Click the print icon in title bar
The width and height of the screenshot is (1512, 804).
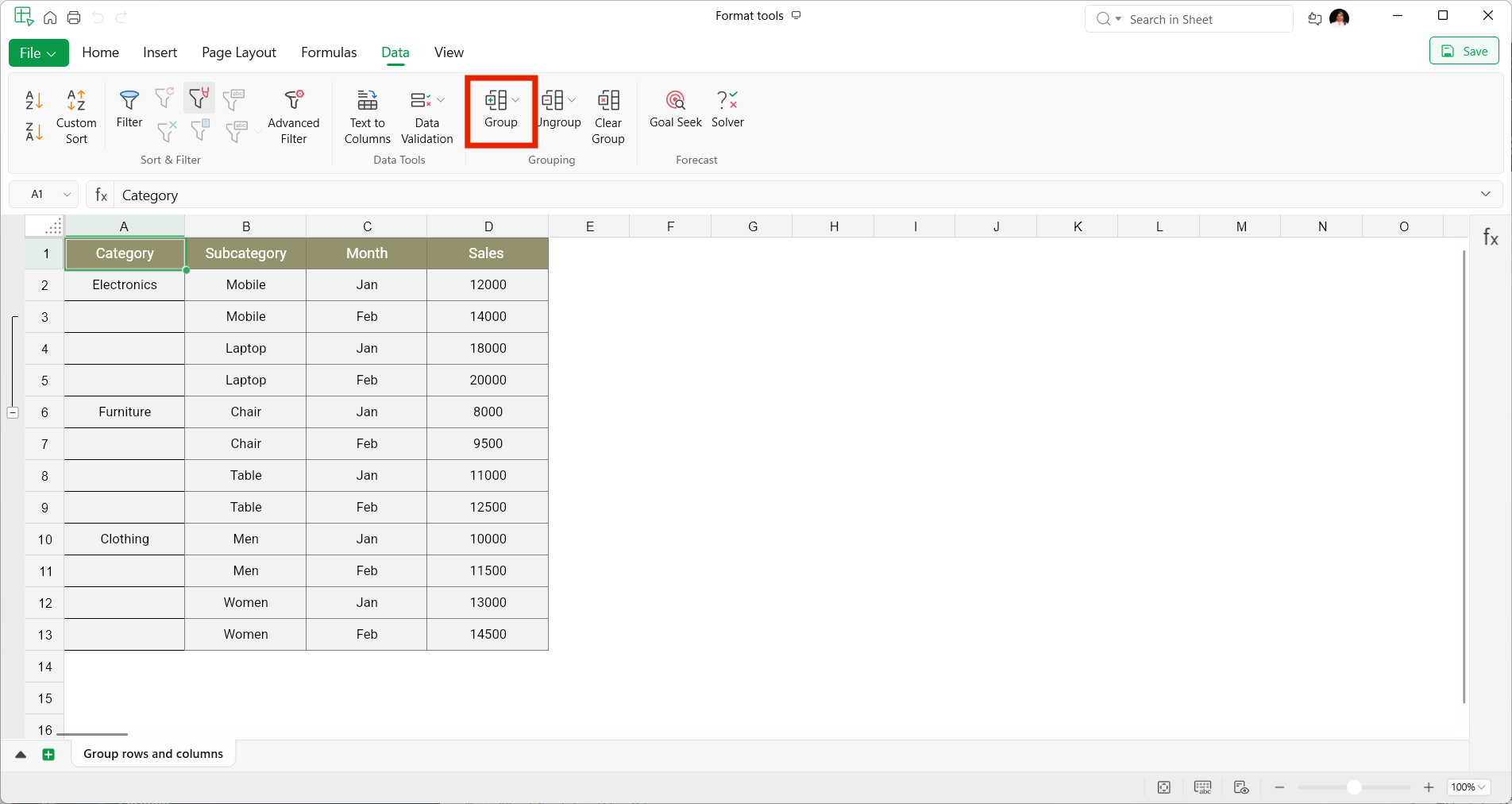74,17
